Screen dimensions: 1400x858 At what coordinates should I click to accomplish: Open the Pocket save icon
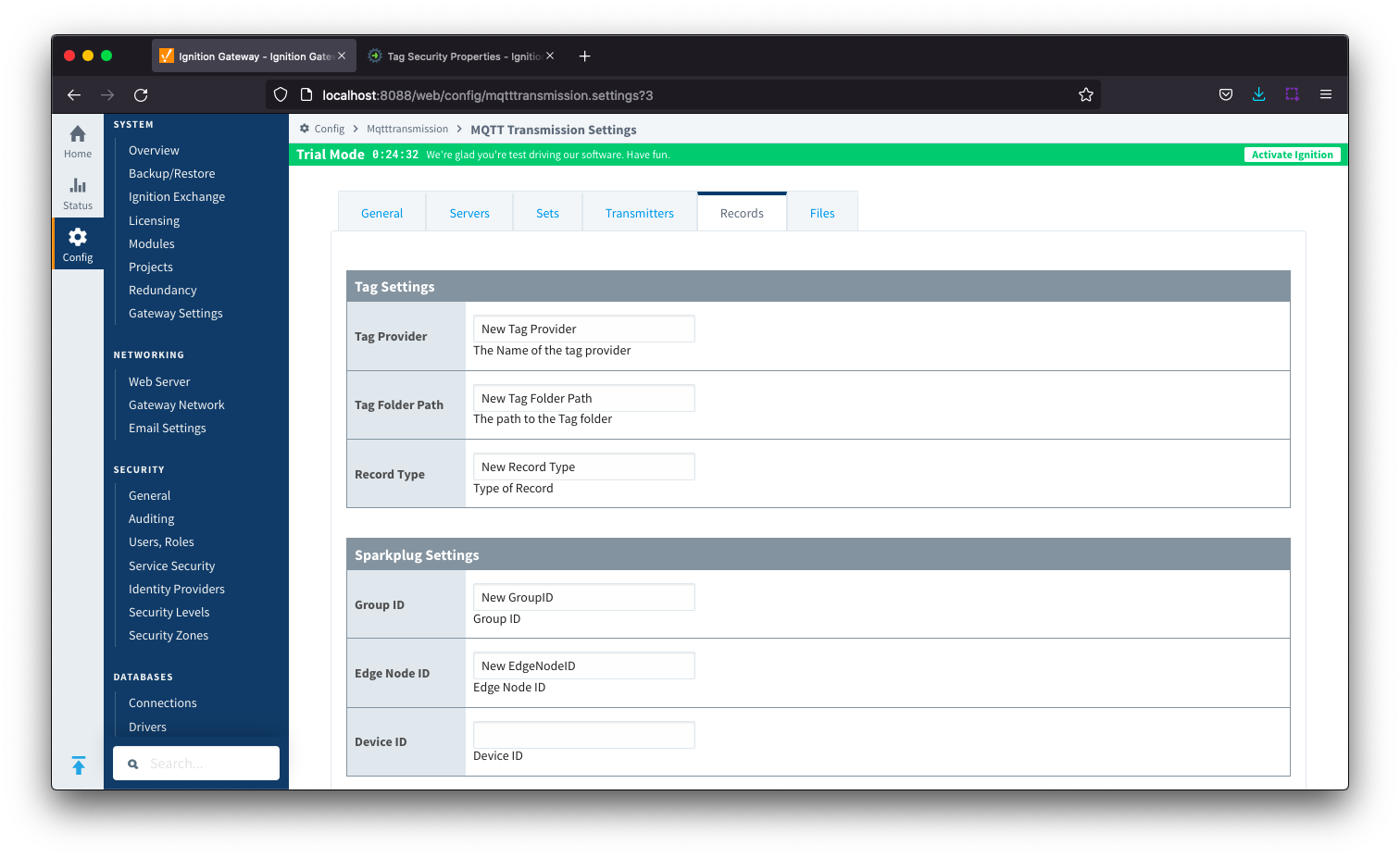tap(1226, 94)
